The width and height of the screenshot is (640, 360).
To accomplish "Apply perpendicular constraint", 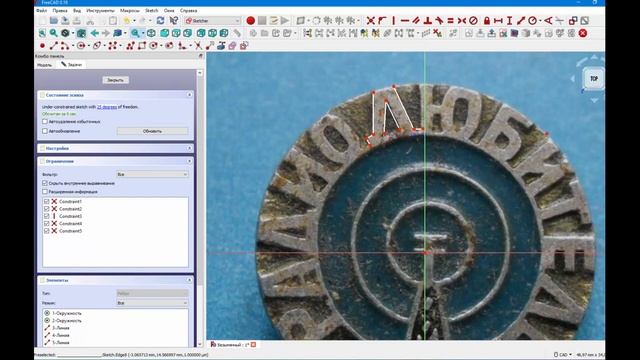I will [x=428, y=20].
